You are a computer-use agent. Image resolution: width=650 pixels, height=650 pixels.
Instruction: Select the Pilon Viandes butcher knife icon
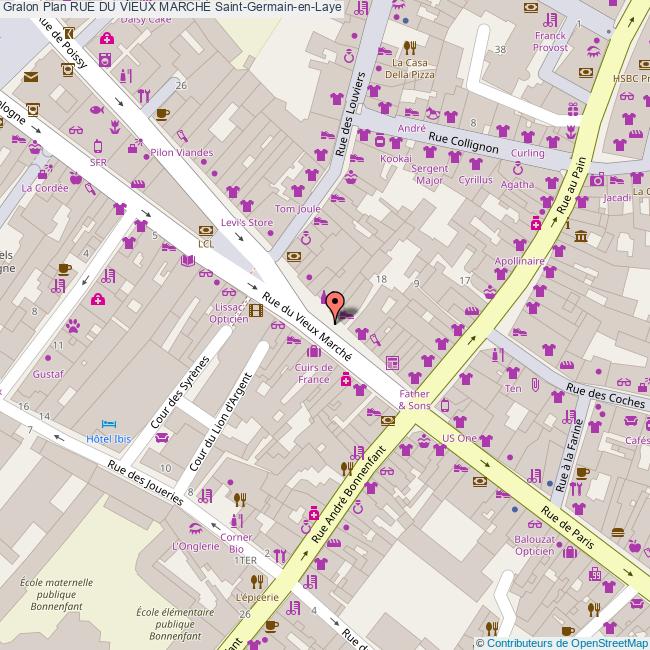click(x=182, y=136)
